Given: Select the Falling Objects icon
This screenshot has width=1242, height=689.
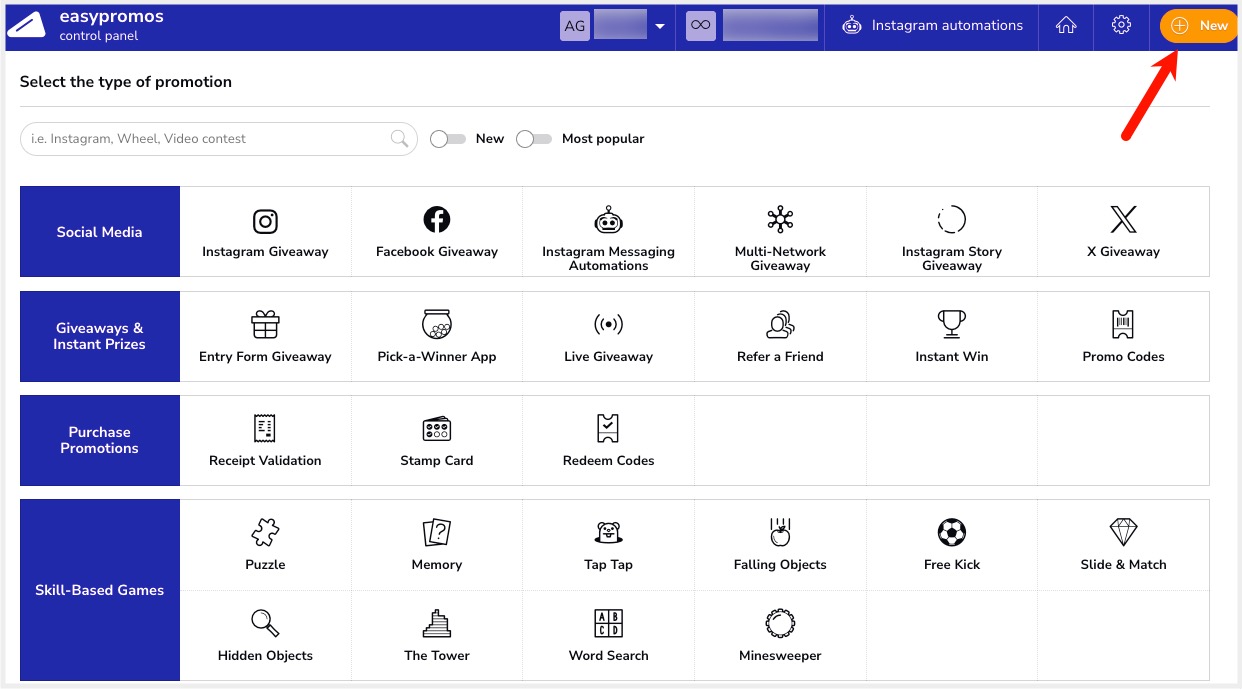Looking at the screenshot, I should 780,532.
